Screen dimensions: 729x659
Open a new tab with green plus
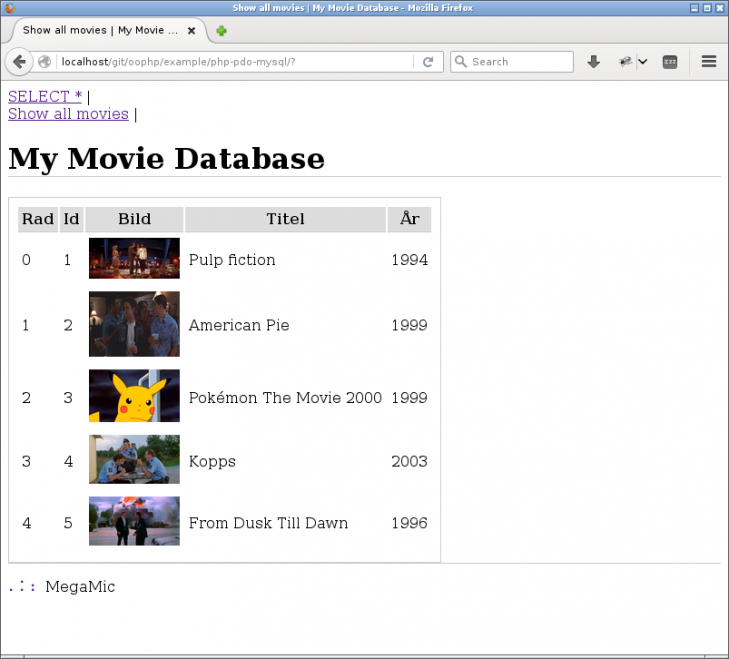(221, 31)
